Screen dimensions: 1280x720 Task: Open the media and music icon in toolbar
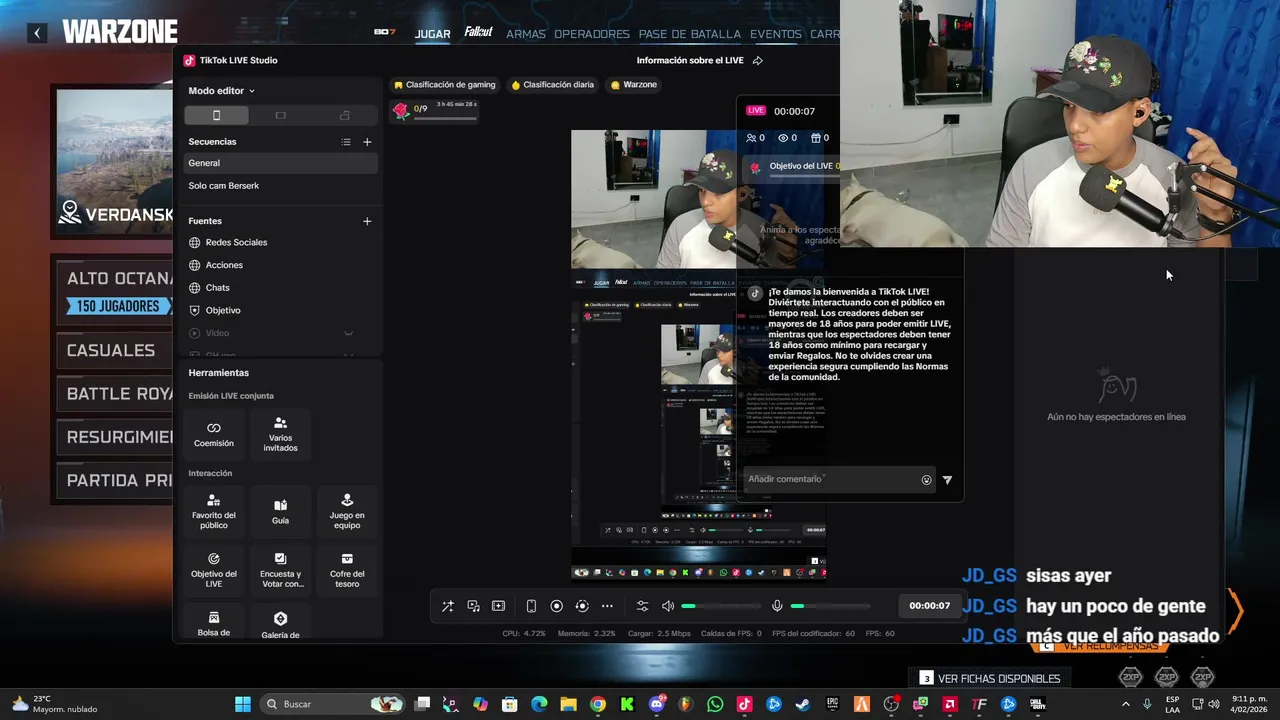click(x=473, y=606)
